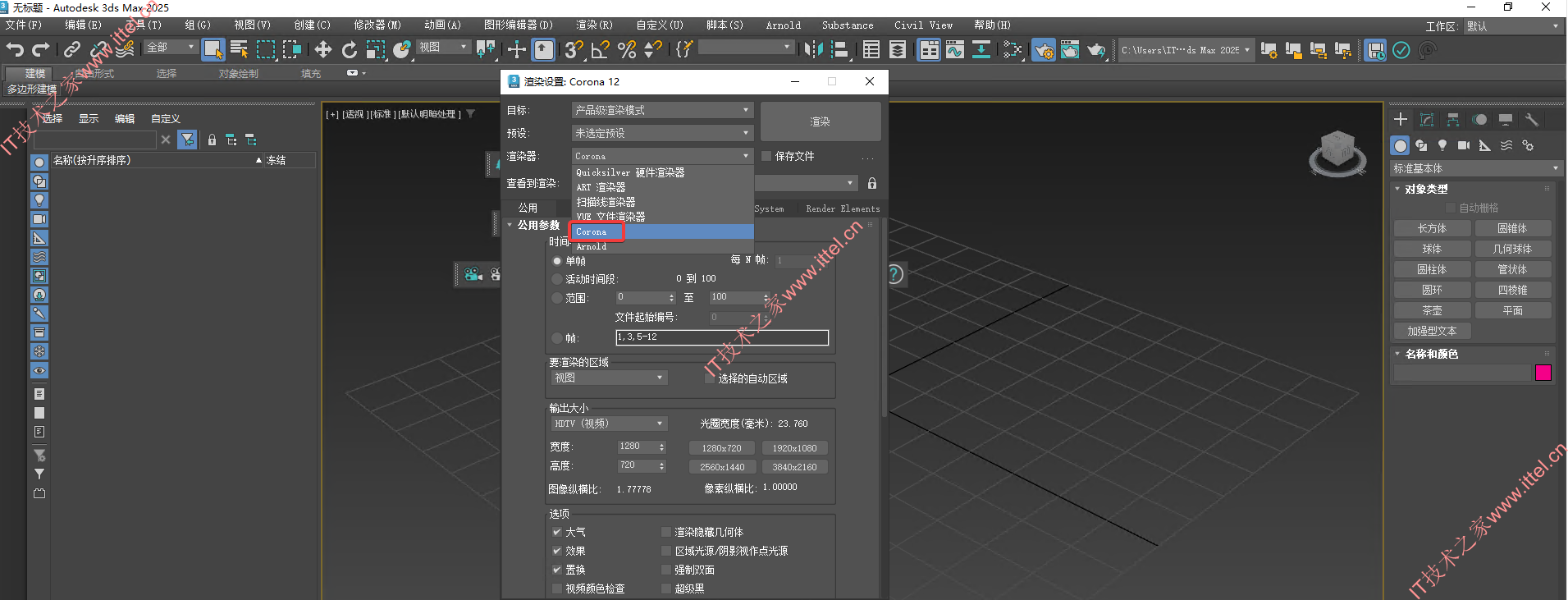Toggle the Angle Snap icon

[601, 50]
